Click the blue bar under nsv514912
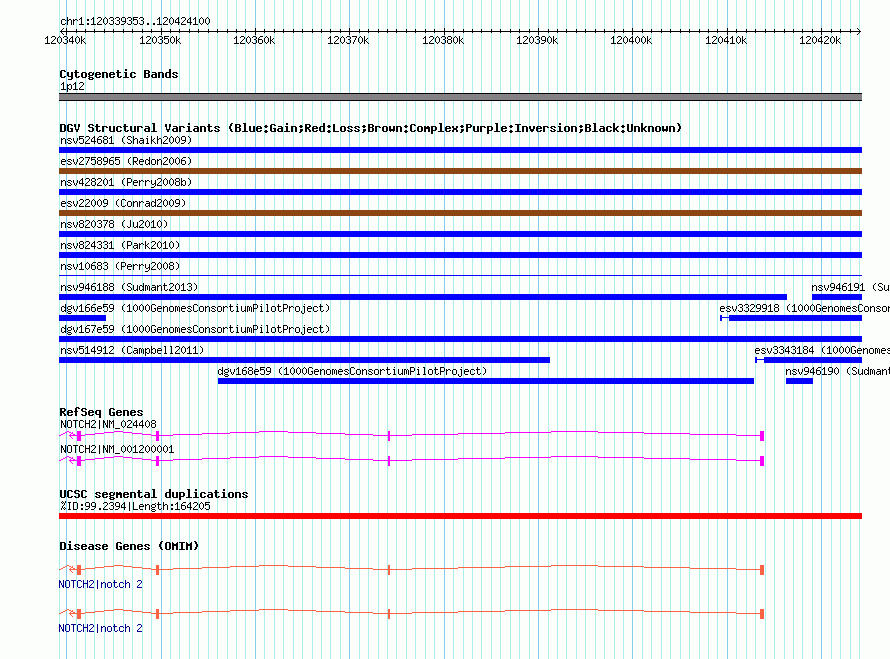This screenshot has height=659, width=890. [x=304, y=360]
